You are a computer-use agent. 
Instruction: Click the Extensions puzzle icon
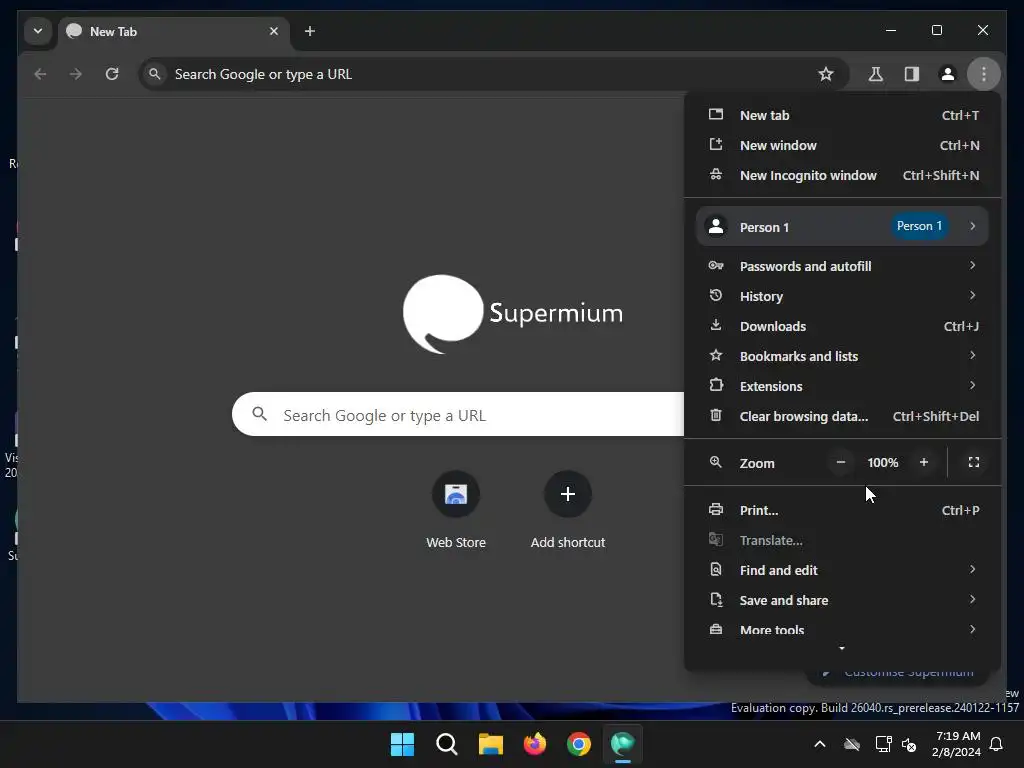[716, 385]
